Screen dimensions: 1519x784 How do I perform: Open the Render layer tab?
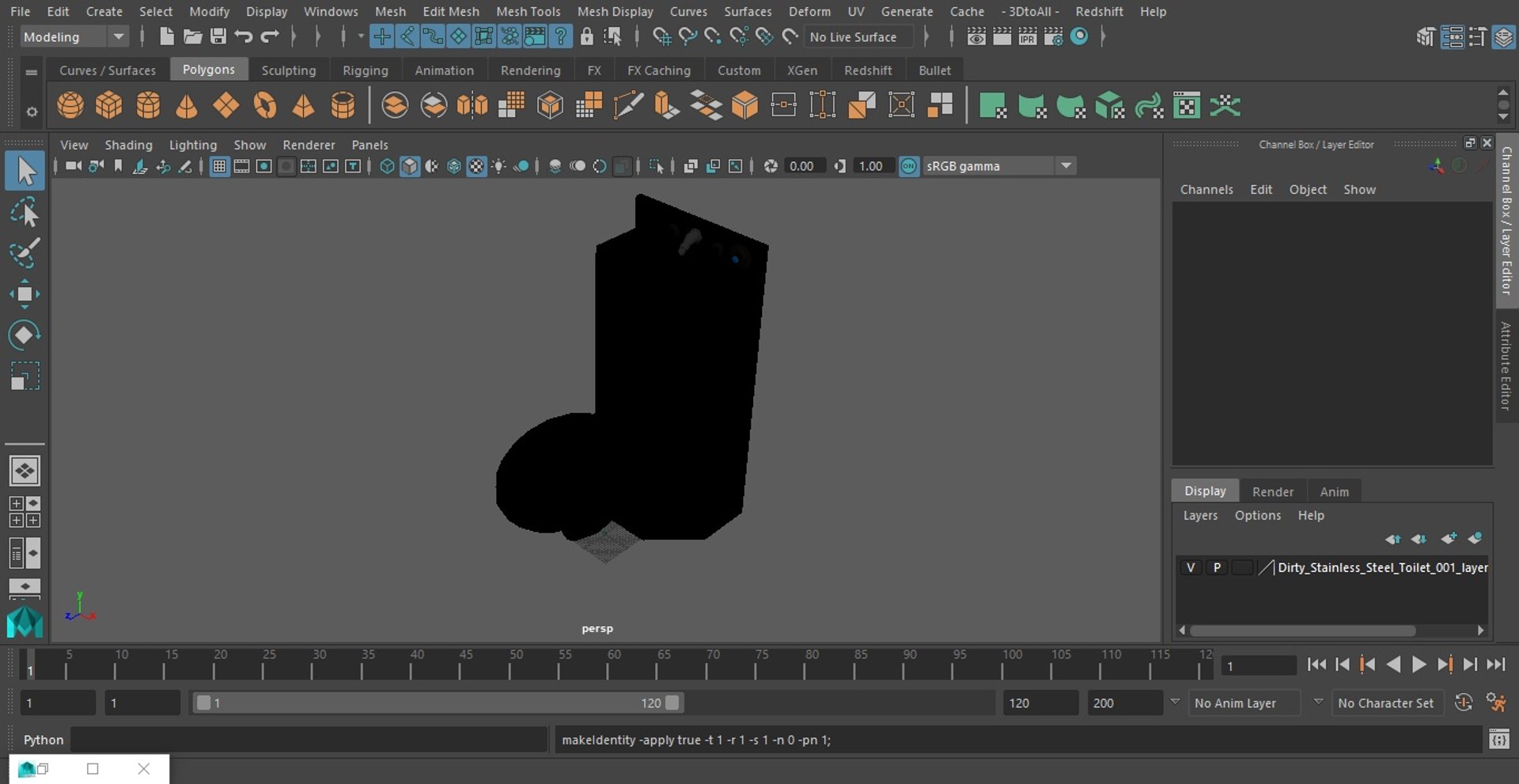click(1273, 491)
